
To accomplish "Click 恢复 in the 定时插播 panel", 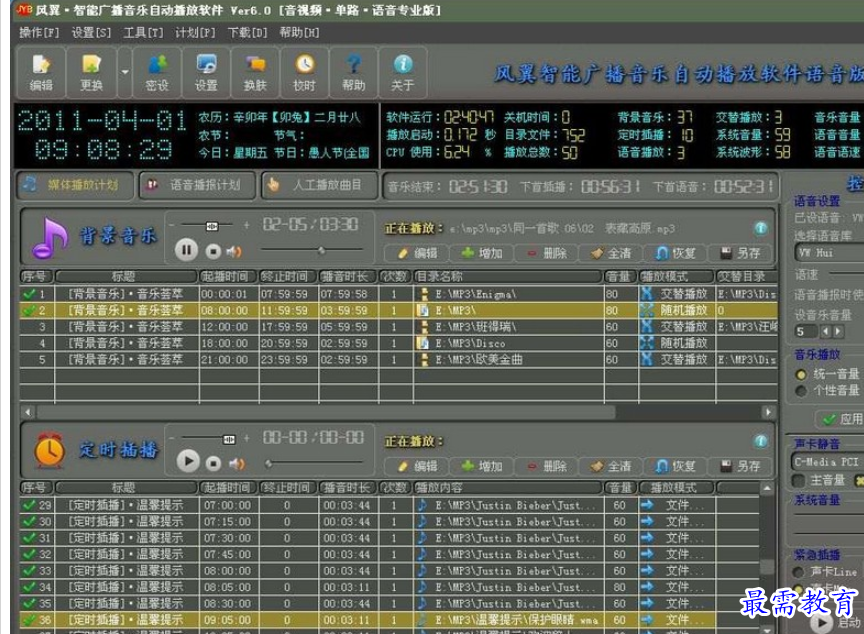I will tap(676, 466).
